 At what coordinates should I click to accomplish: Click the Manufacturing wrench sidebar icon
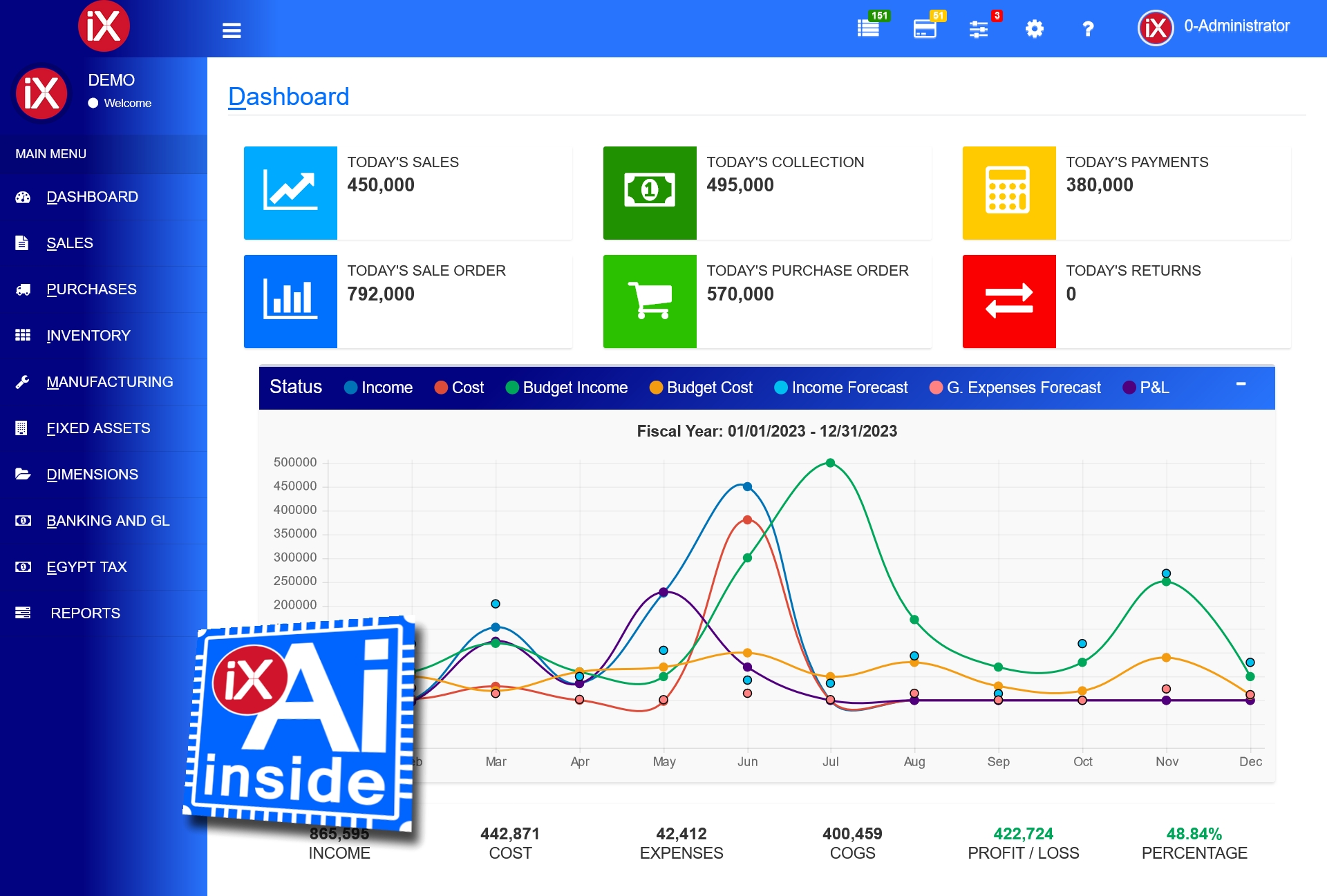[22, 382]
